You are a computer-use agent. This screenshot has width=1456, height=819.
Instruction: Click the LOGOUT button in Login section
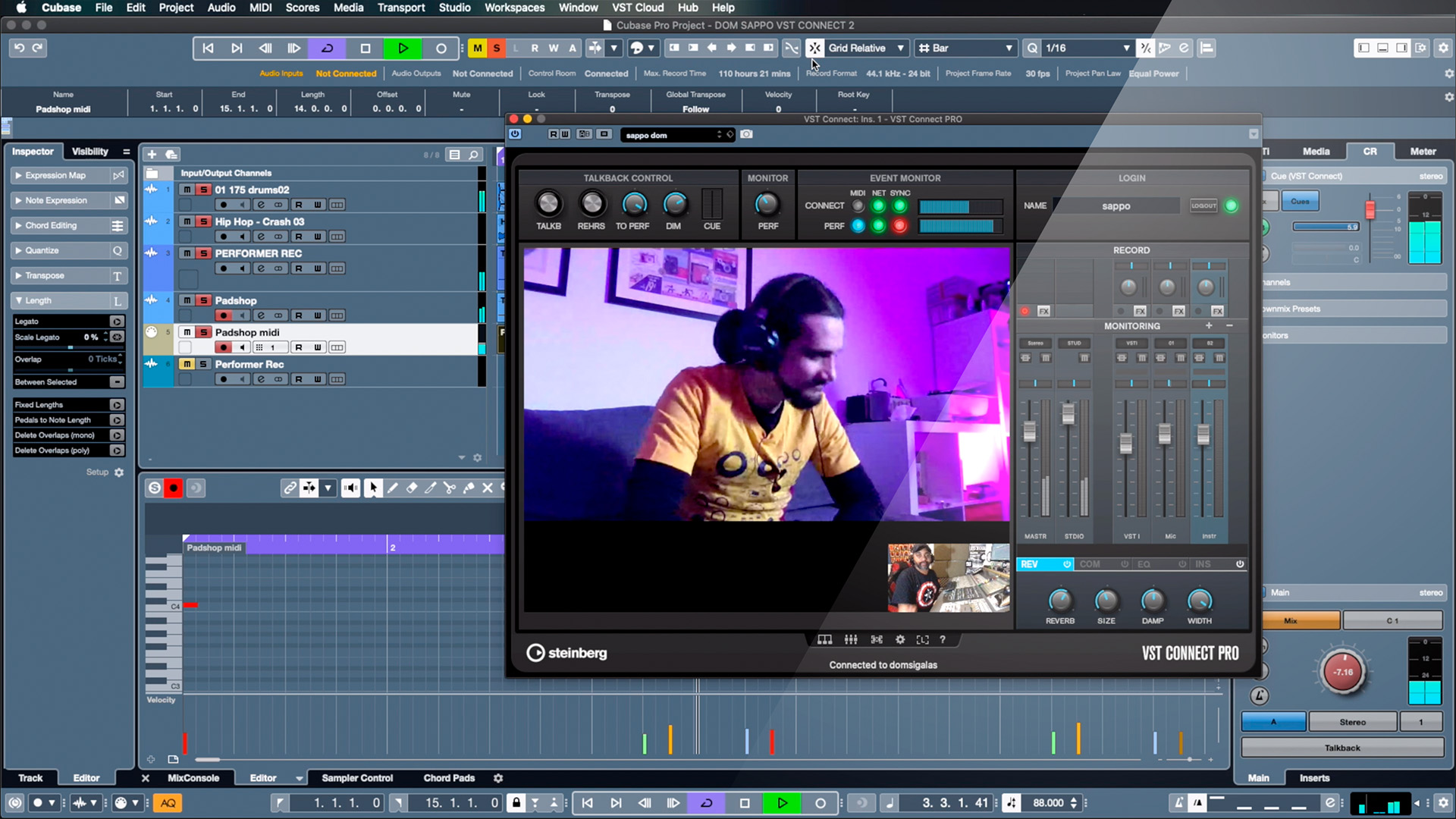click(1203, 206)
